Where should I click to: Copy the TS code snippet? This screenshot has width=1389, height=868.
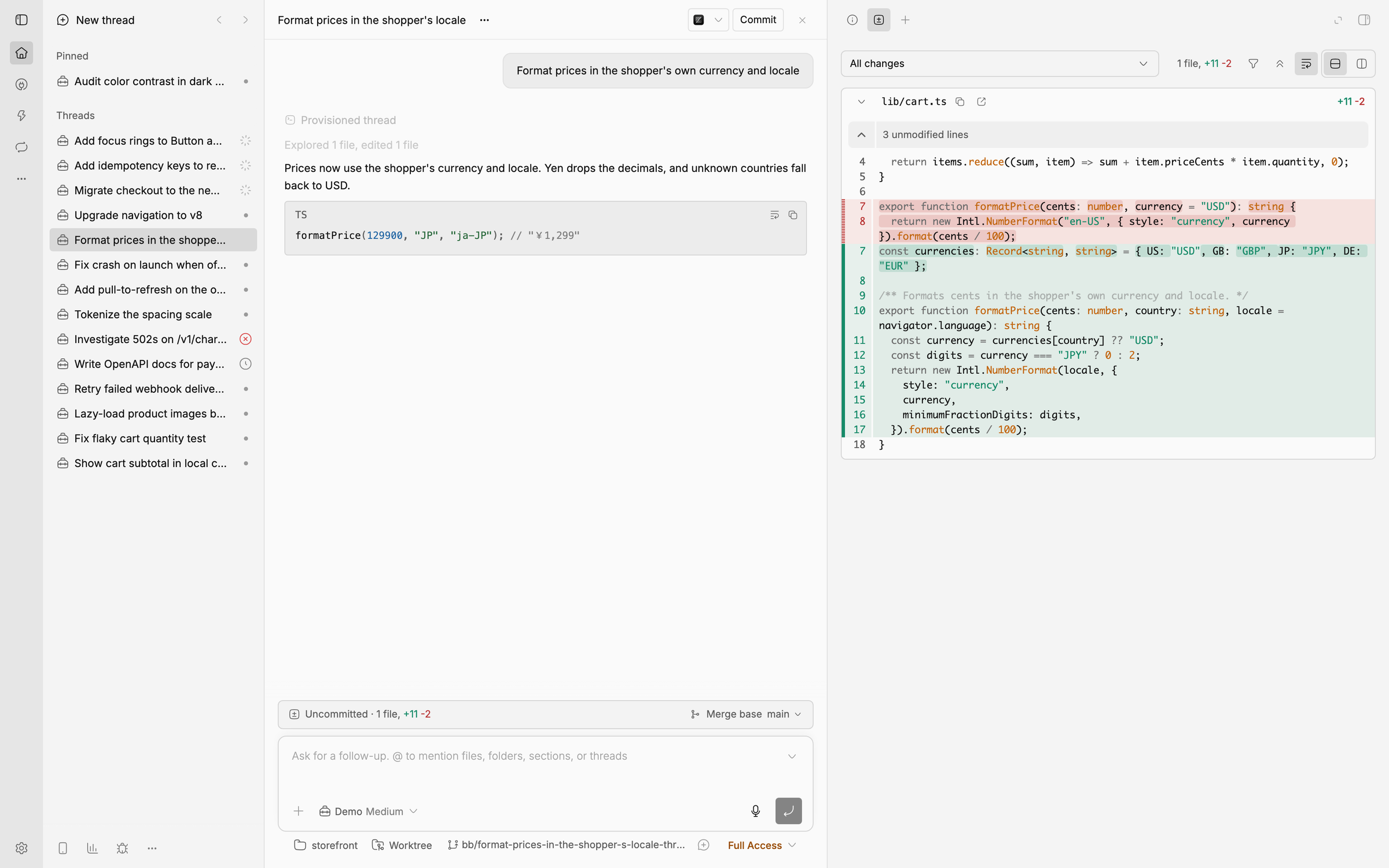point(793,215)
